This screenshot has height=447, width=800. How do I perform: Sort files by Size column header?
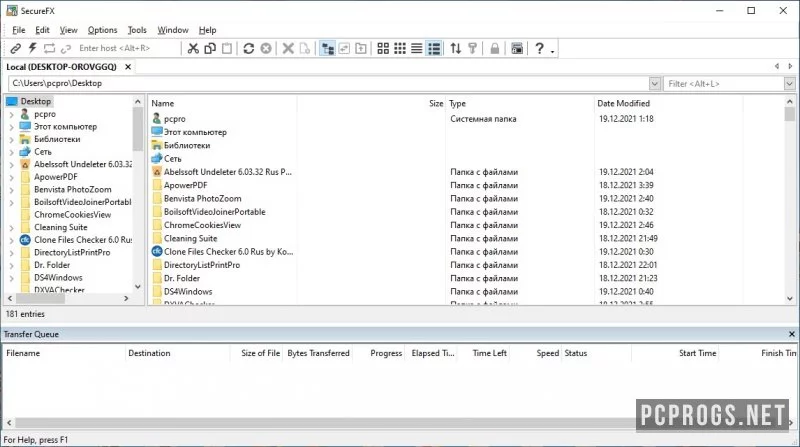[371, 103]
